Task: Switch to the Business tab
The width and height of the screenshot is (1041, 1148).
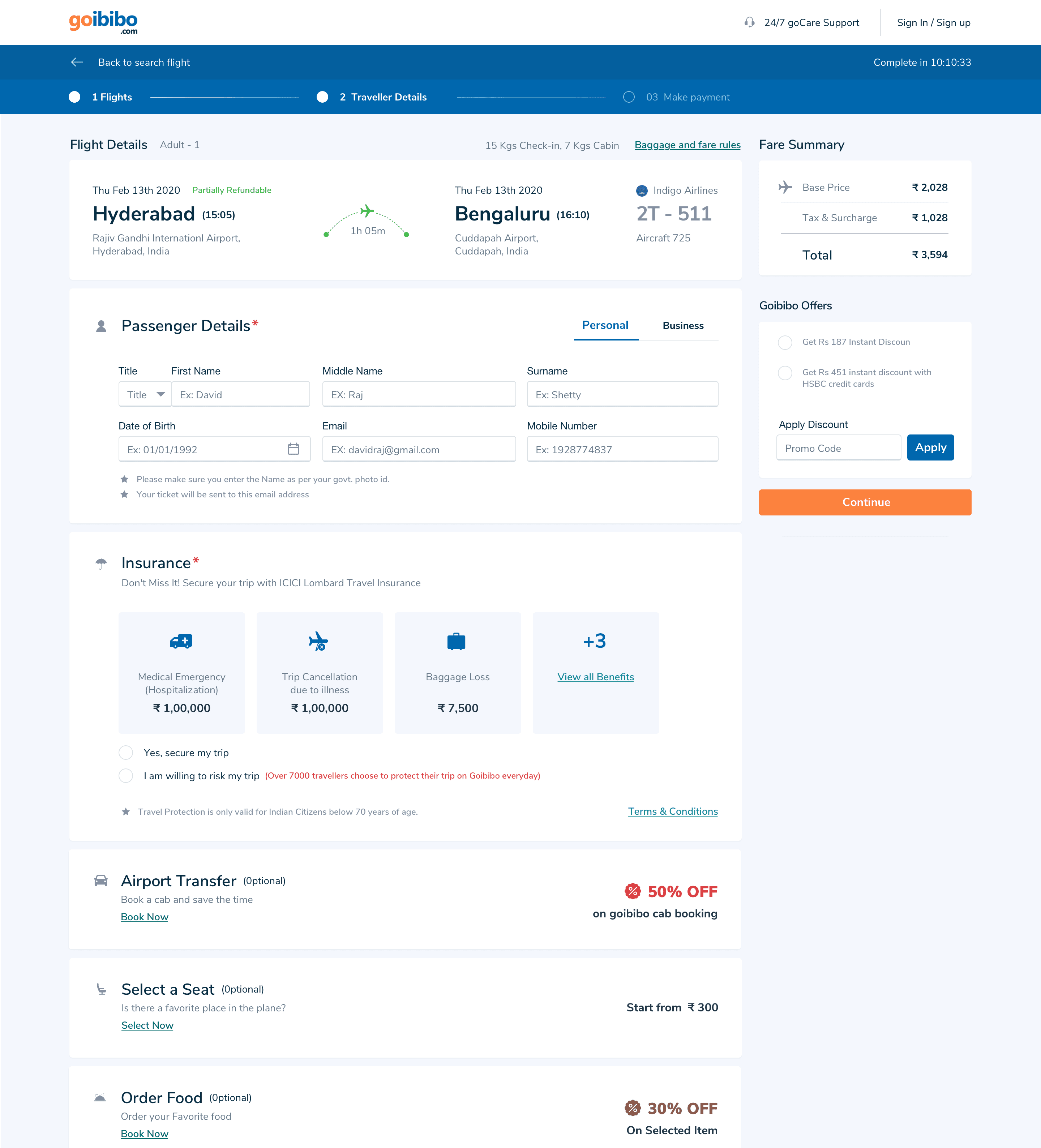Action: [684, 326]
